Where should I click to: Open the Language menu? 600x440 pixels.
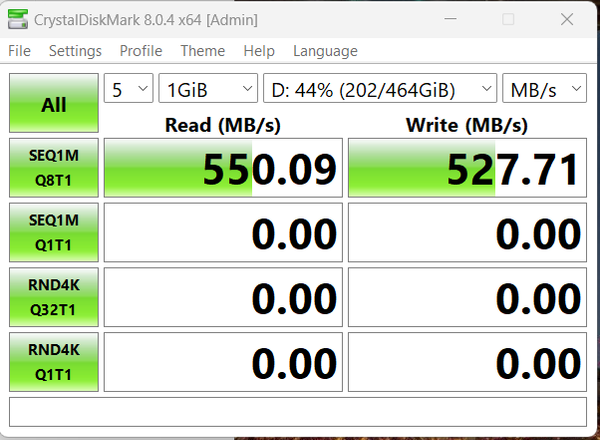(x=325, y=51)
